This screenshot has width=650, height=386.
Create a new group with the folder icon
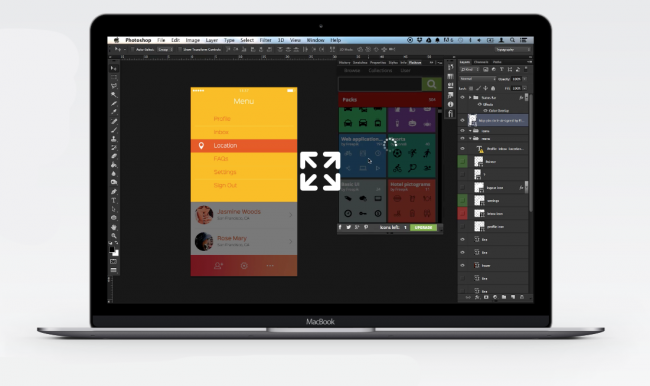click(x=504, y=297)
